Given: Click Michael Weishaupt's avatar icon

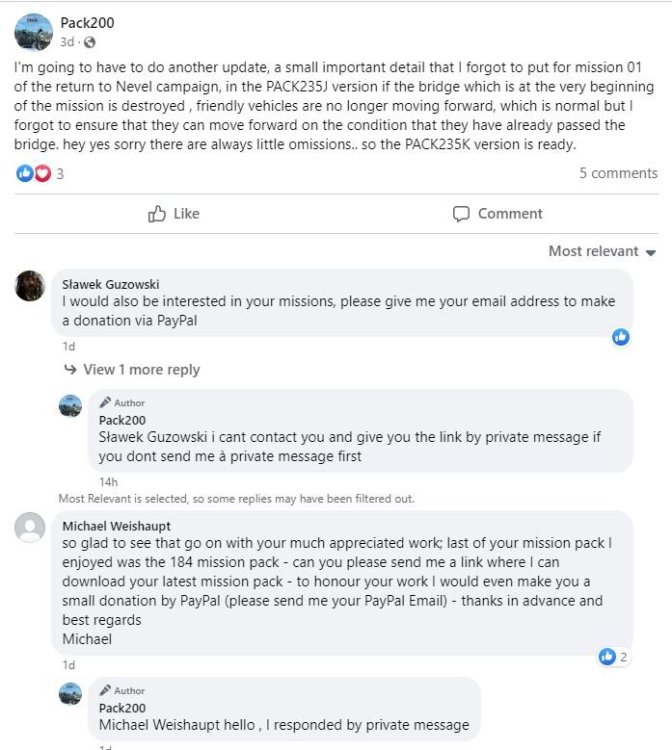Looking at the screenshot, I should click(x=30, y=527).
